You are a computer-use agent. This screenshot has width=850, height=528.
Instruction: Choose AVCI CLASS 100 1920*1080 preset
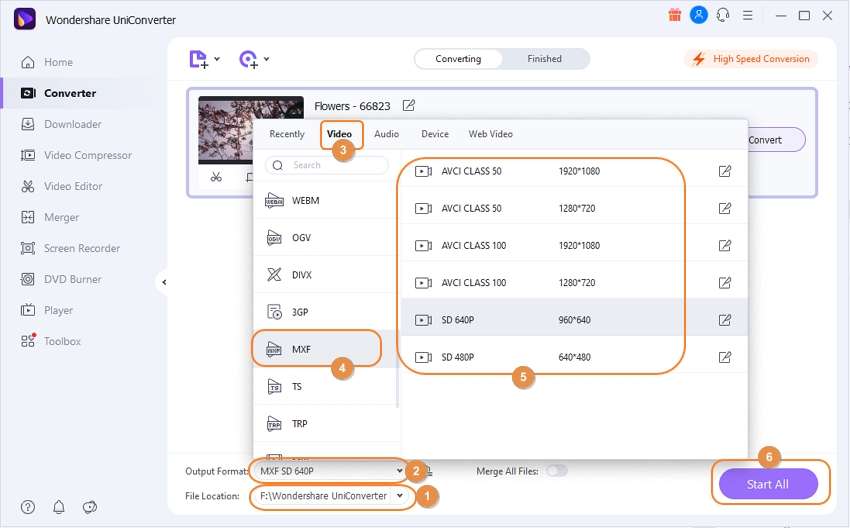coord(574,246)
